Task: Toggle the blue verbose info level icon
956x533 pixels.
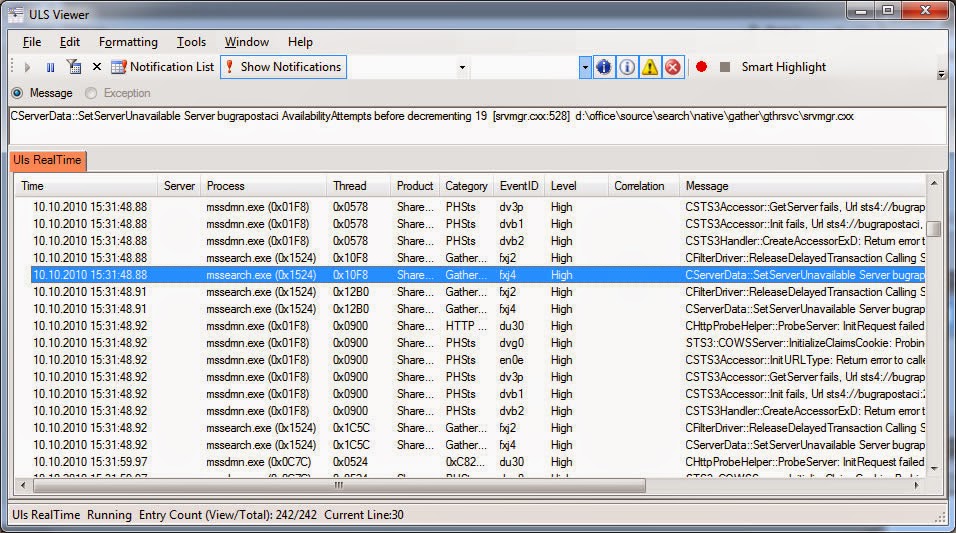Action: tap(604, 67)
